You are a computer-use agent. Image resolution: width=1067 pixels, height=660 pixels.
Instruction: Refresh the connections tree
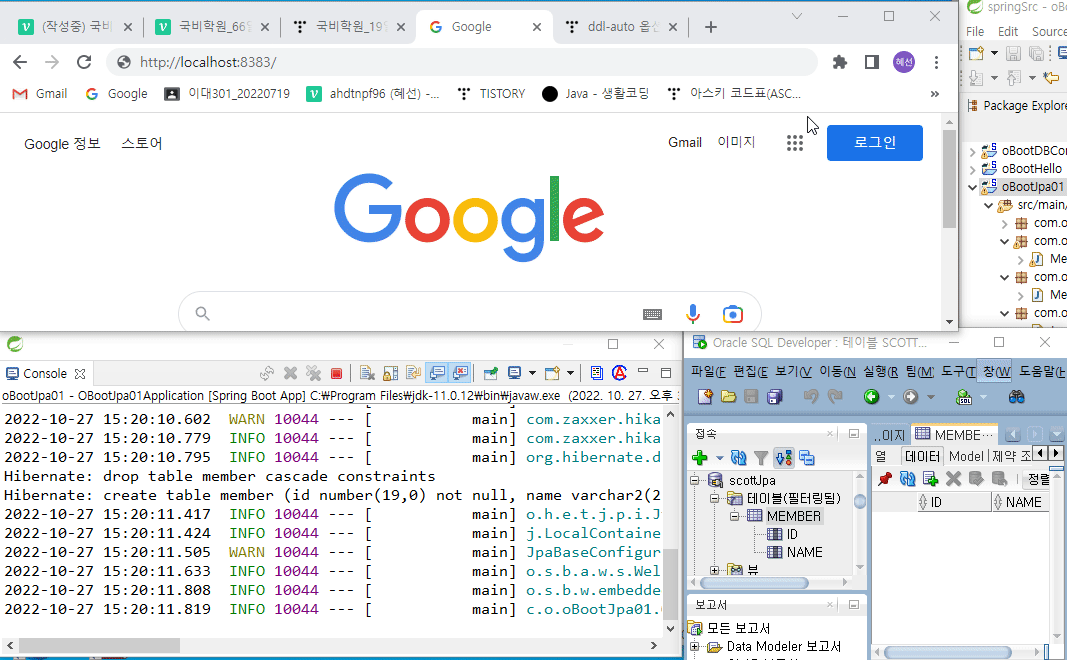click(738, 458)
